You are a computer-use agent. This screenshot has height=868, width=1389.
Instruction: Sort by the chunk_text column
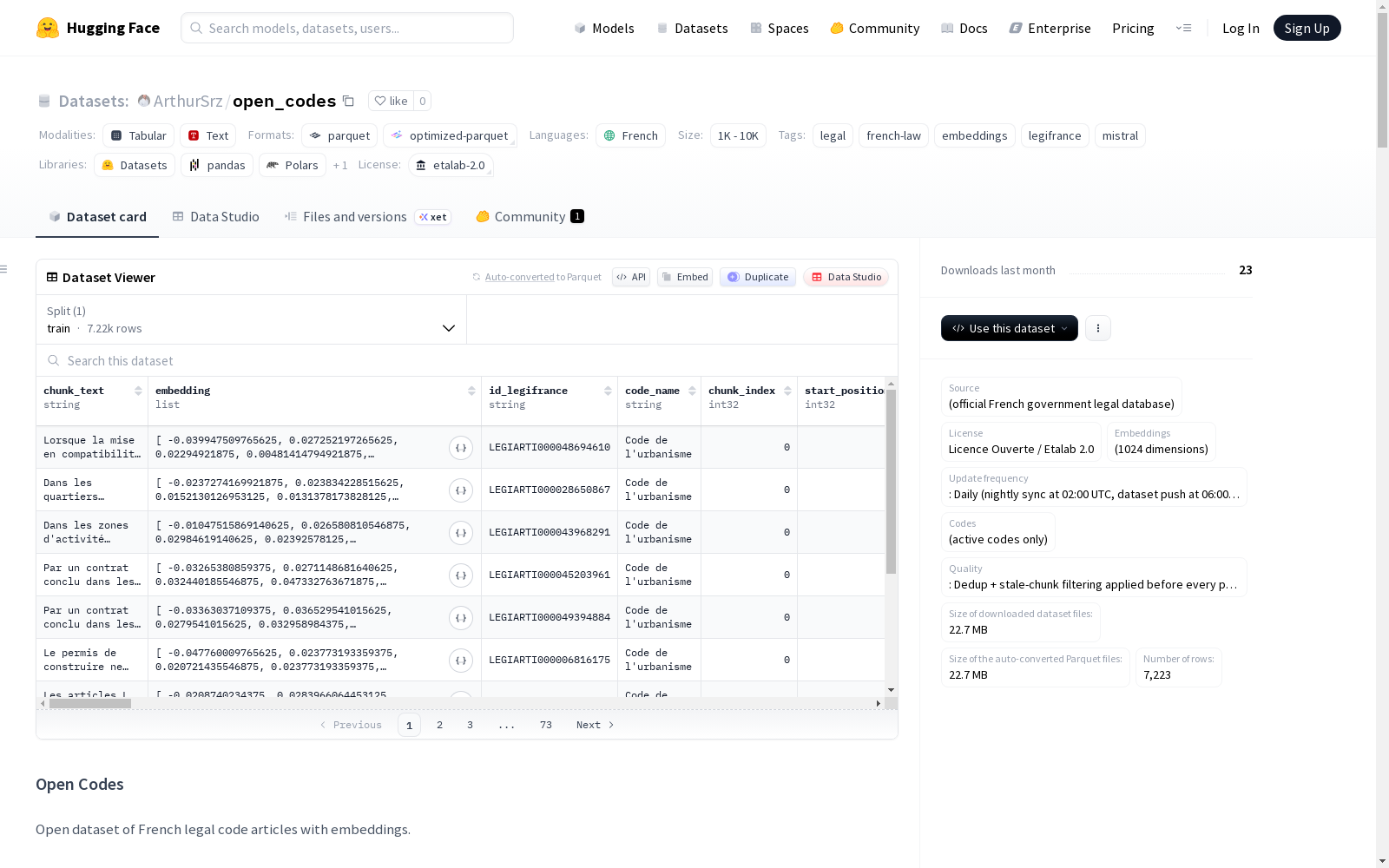point(138,391)
